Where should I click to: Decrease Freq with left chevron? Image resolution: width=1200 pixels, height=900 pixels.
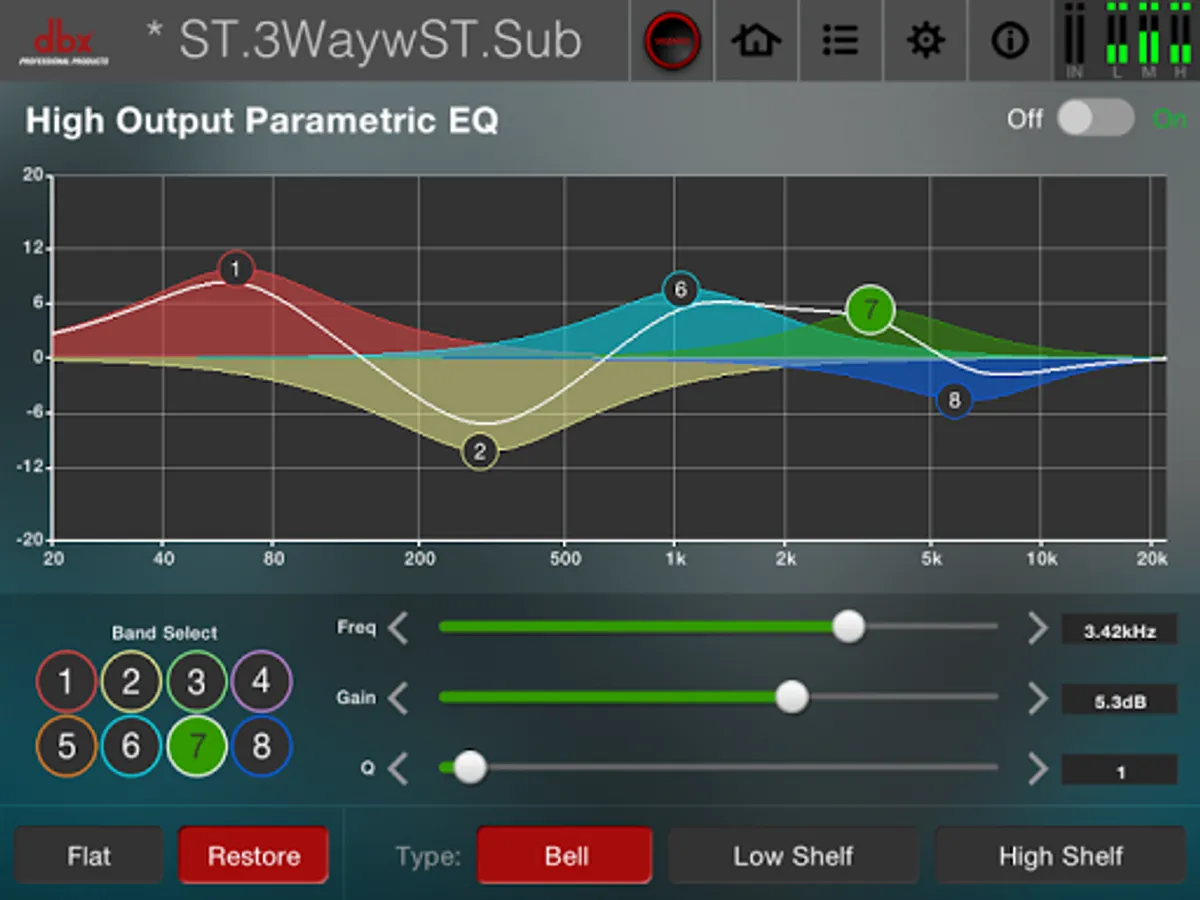(398, 629)
